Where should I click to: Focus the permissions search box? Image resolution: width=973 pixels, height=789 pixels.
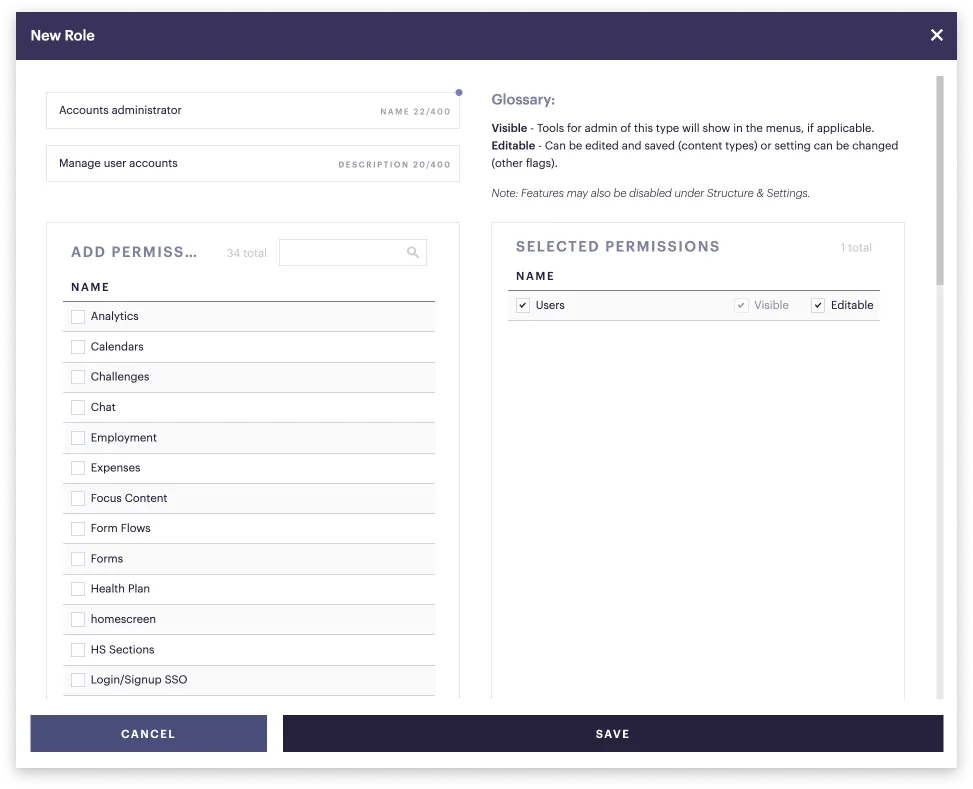pyautogui.click(x=352, y=252)
